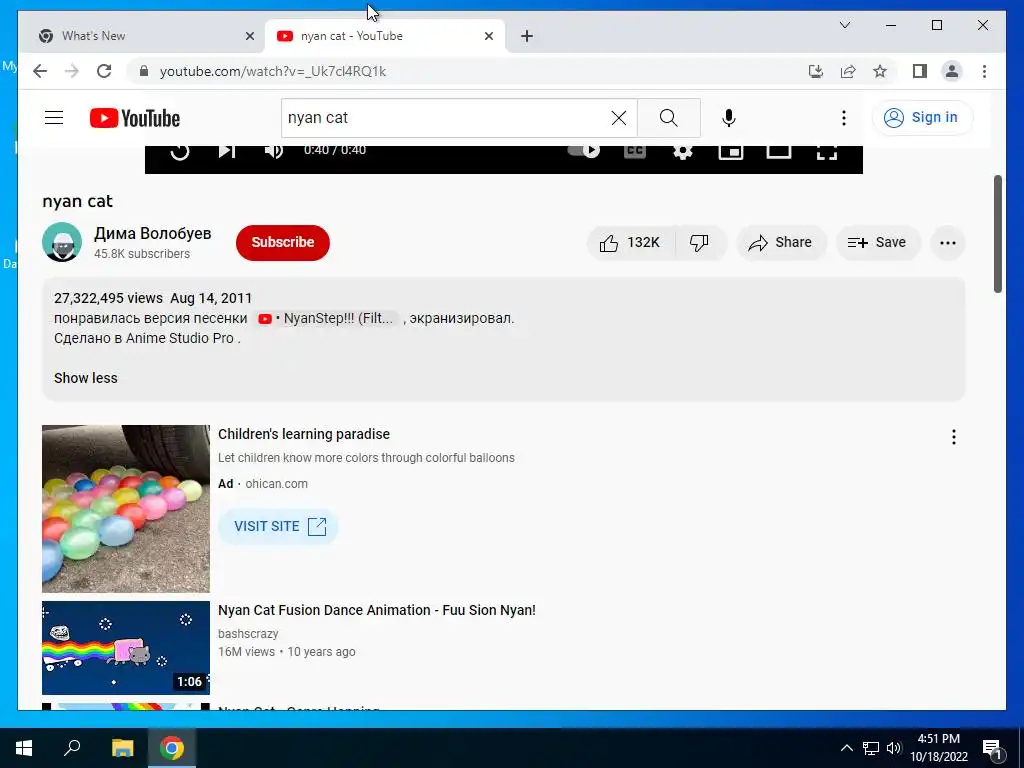The height and width of the screenshot is (768, 1024).
Task: Go back in Chrome
Action: coord(40,71)
